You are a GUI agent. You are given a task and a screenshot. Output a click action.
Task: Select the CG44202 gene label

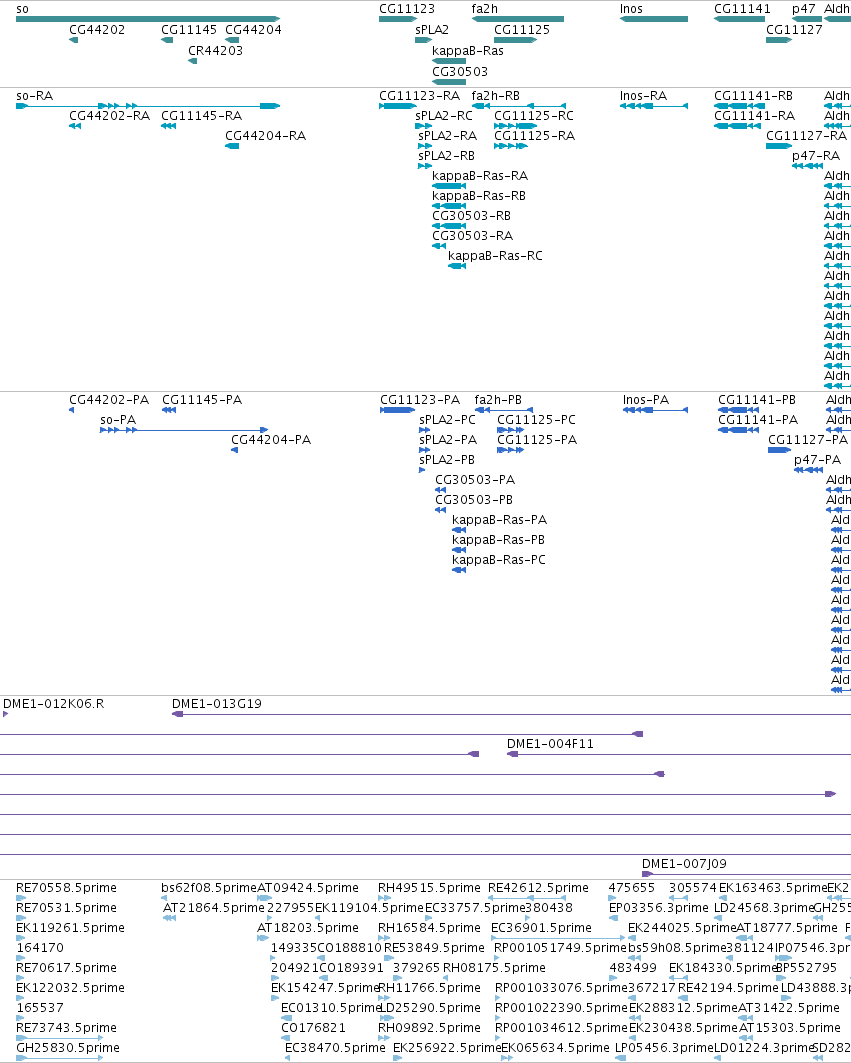[97, 30]
